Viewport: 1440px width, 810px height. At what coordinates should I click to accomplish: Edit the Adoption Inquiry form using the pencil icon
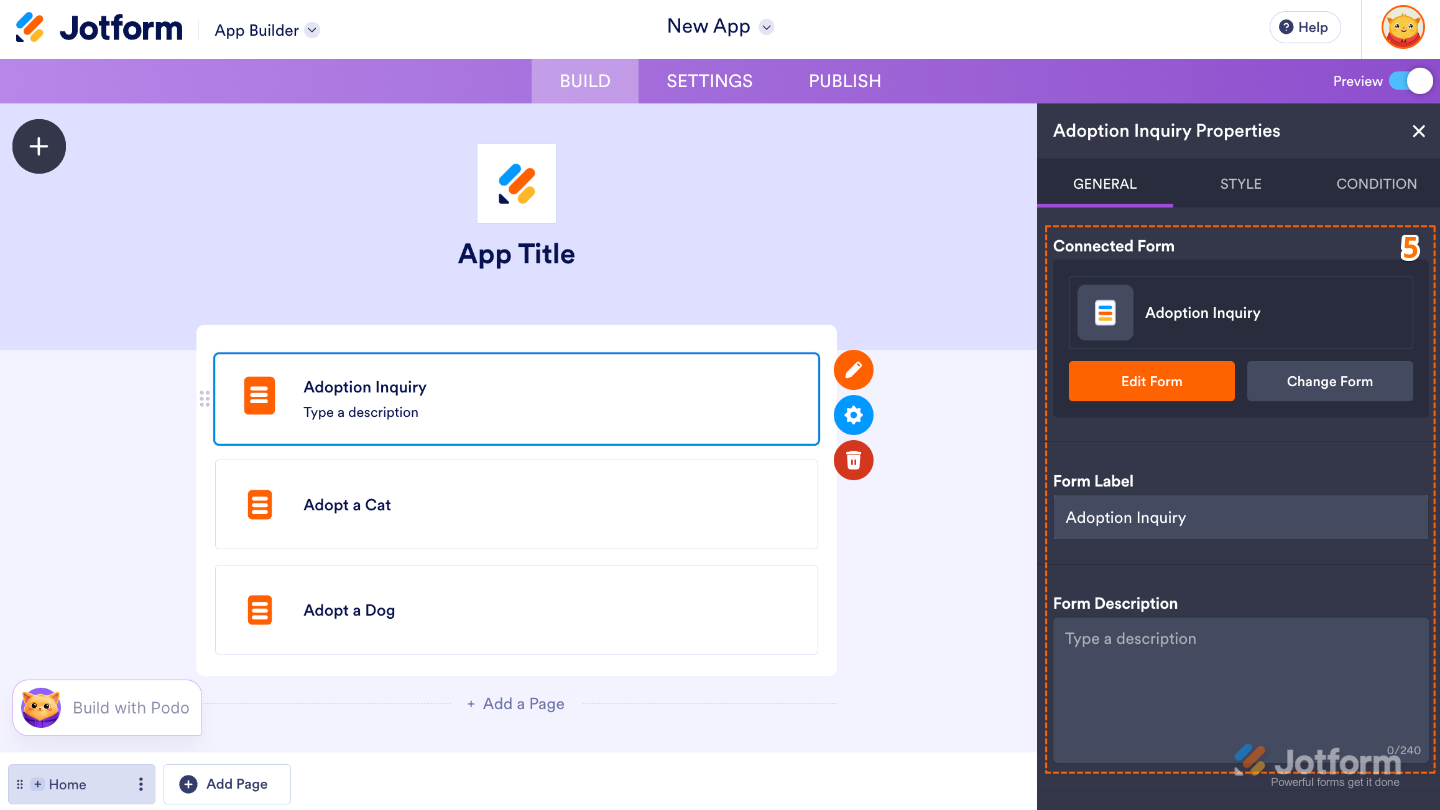point(853,369)
